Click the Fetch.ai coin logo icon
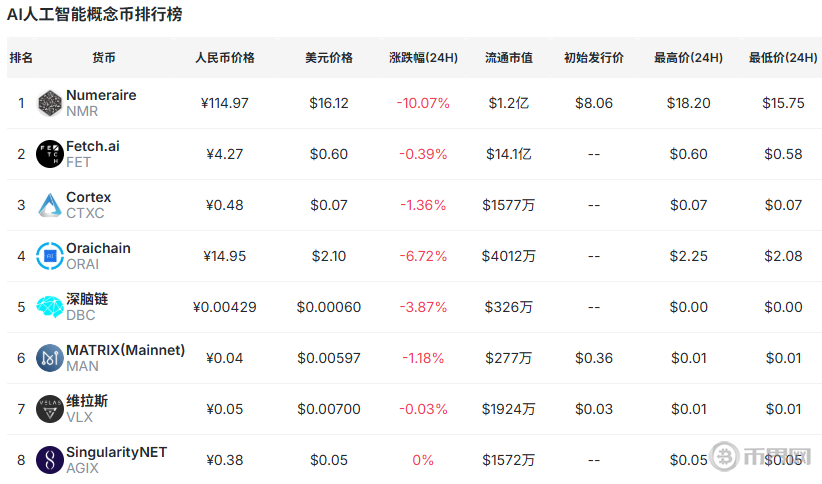 click(50, 154)
